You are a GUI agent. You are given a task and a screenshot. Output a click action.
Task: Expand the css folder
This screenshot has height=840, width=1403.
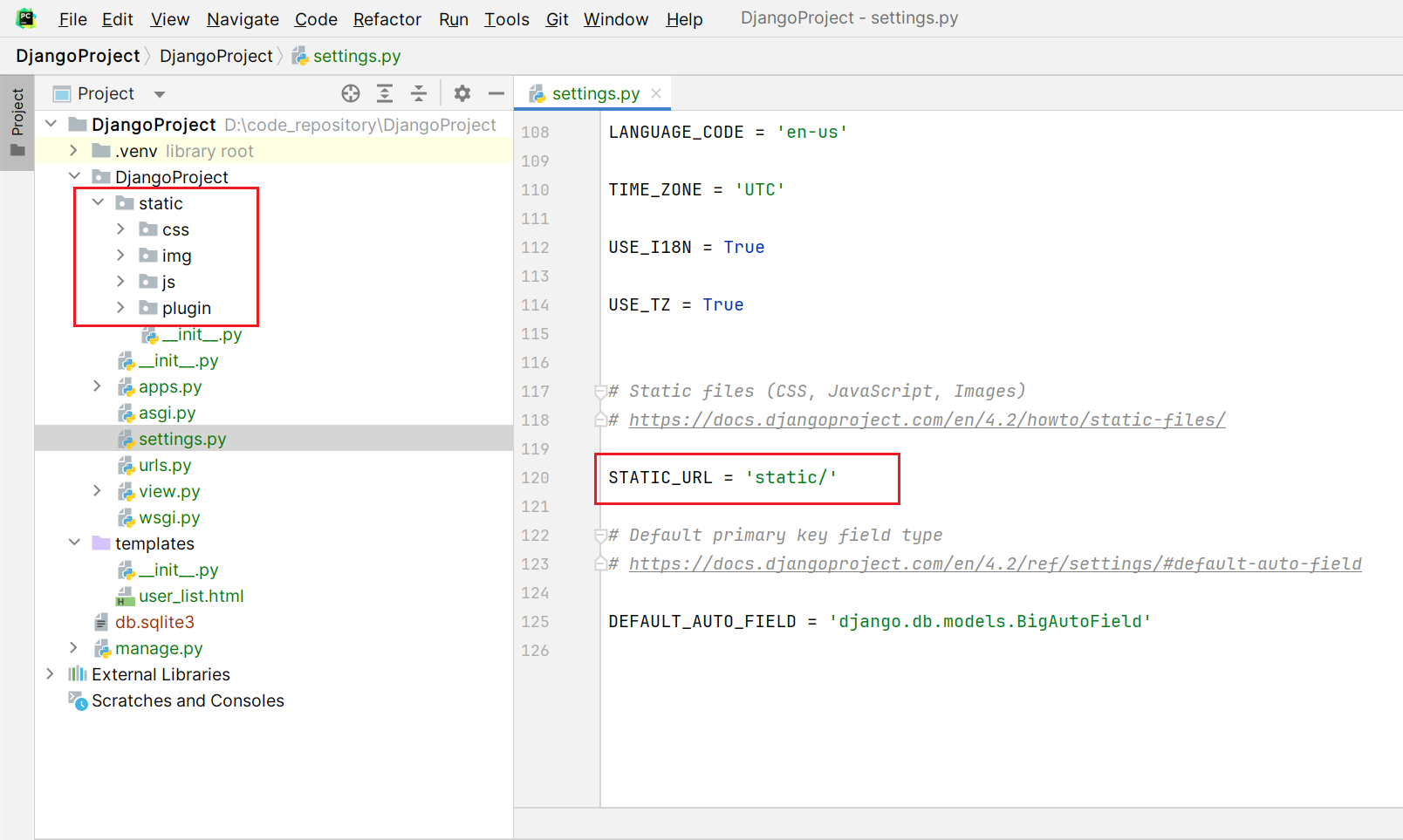coord(121,229)
